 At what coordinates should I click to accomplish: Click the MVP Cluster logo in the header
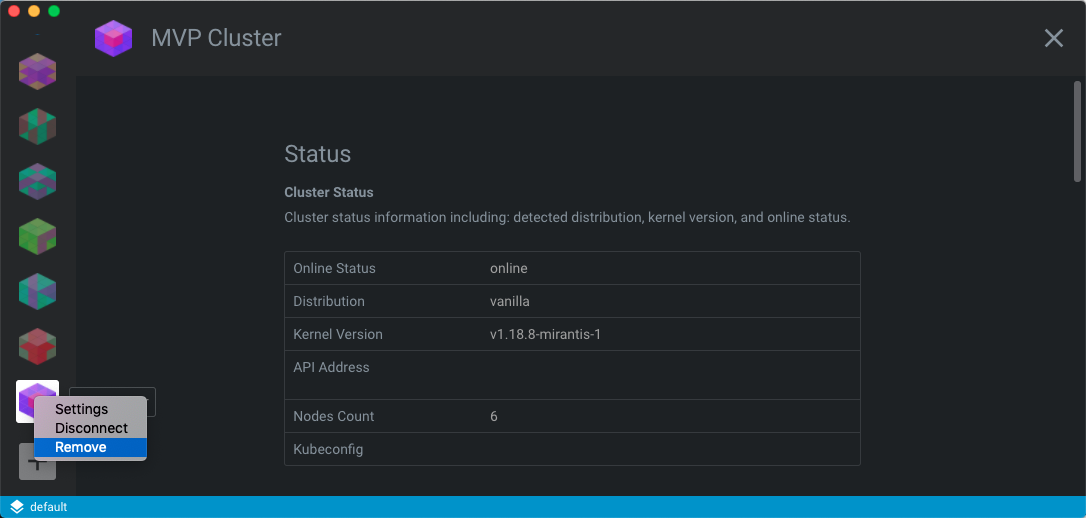[113, 39]
